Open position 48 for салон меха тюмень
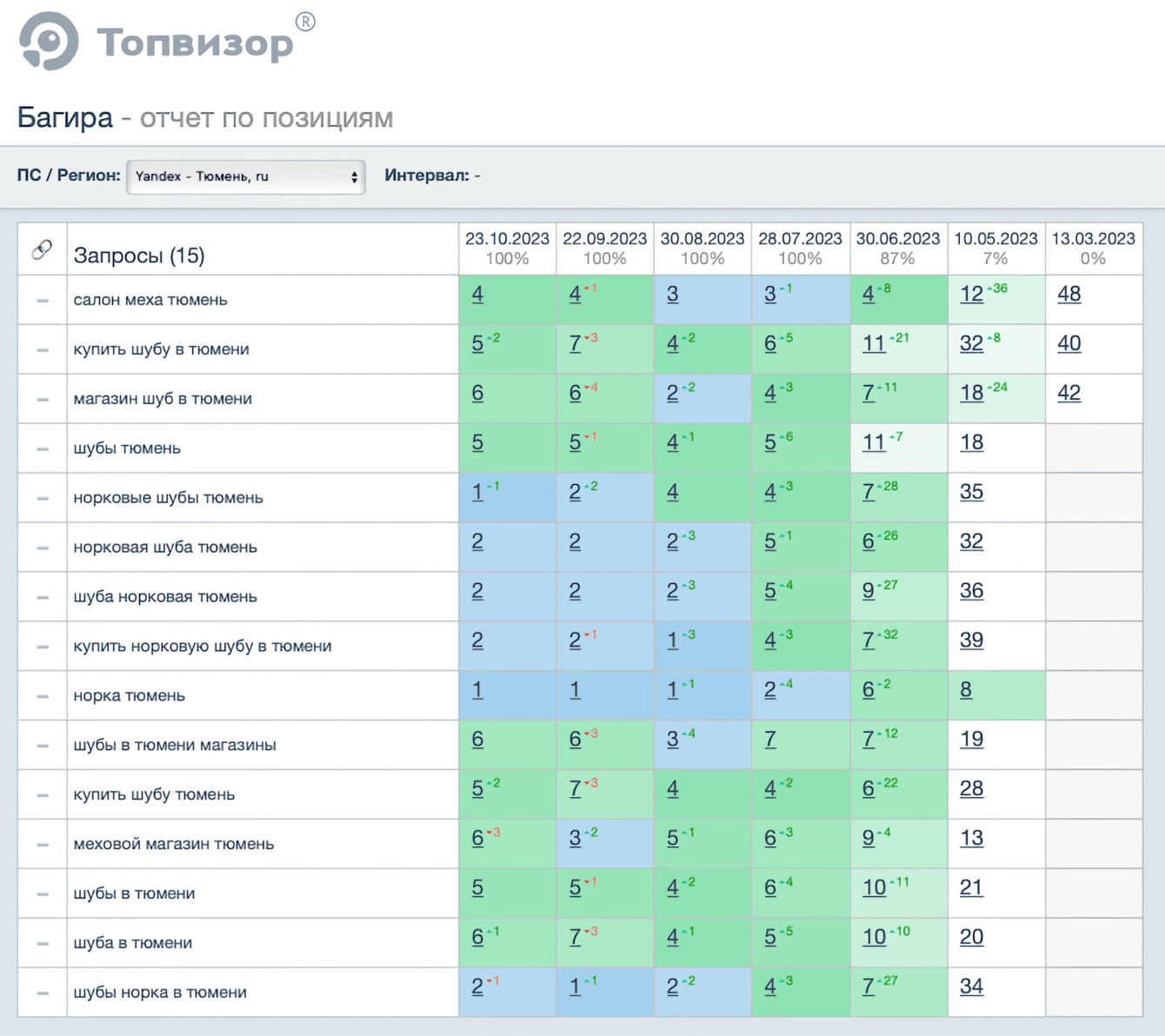 pos(1068,295)
